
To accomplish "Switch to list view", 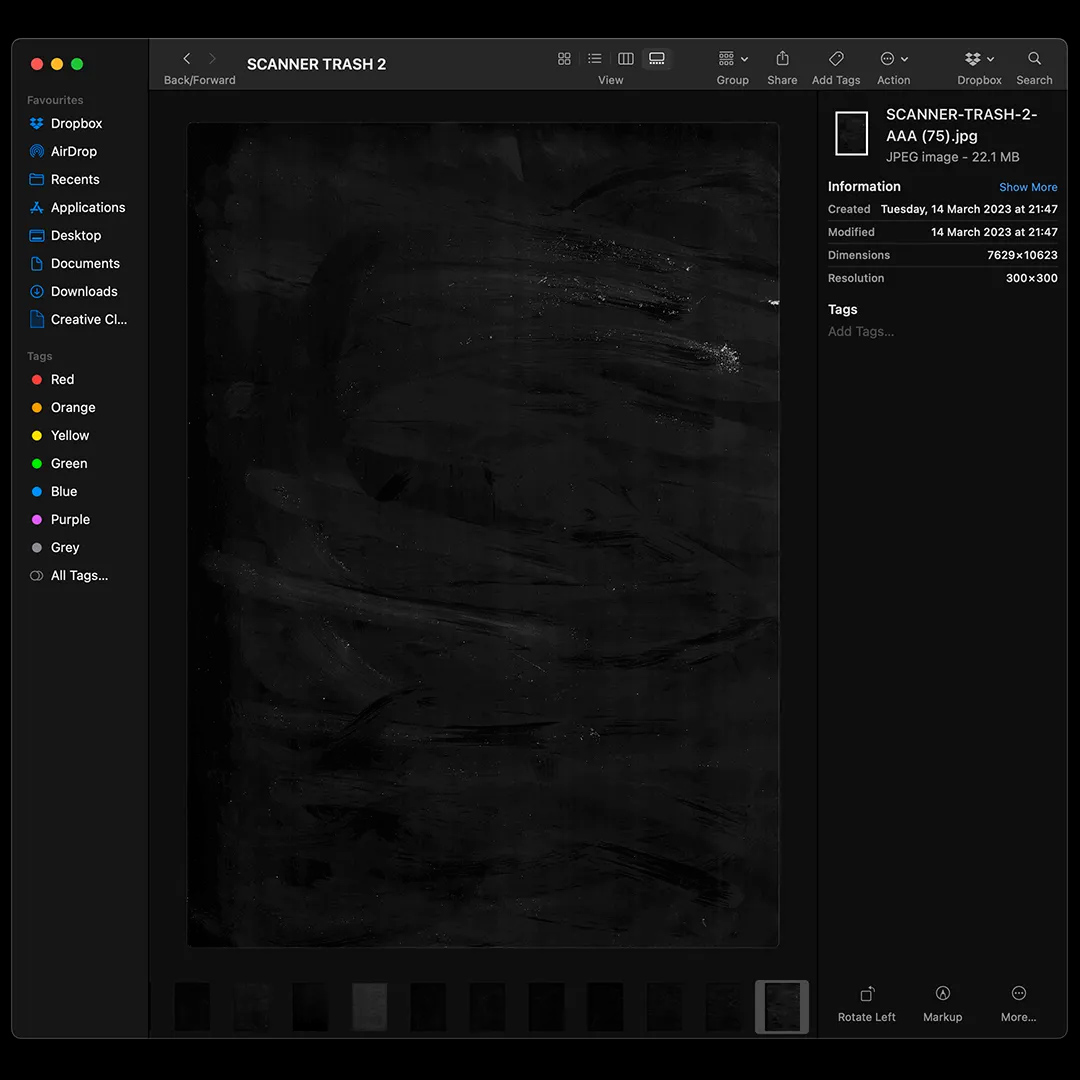I will pos(595,59).
